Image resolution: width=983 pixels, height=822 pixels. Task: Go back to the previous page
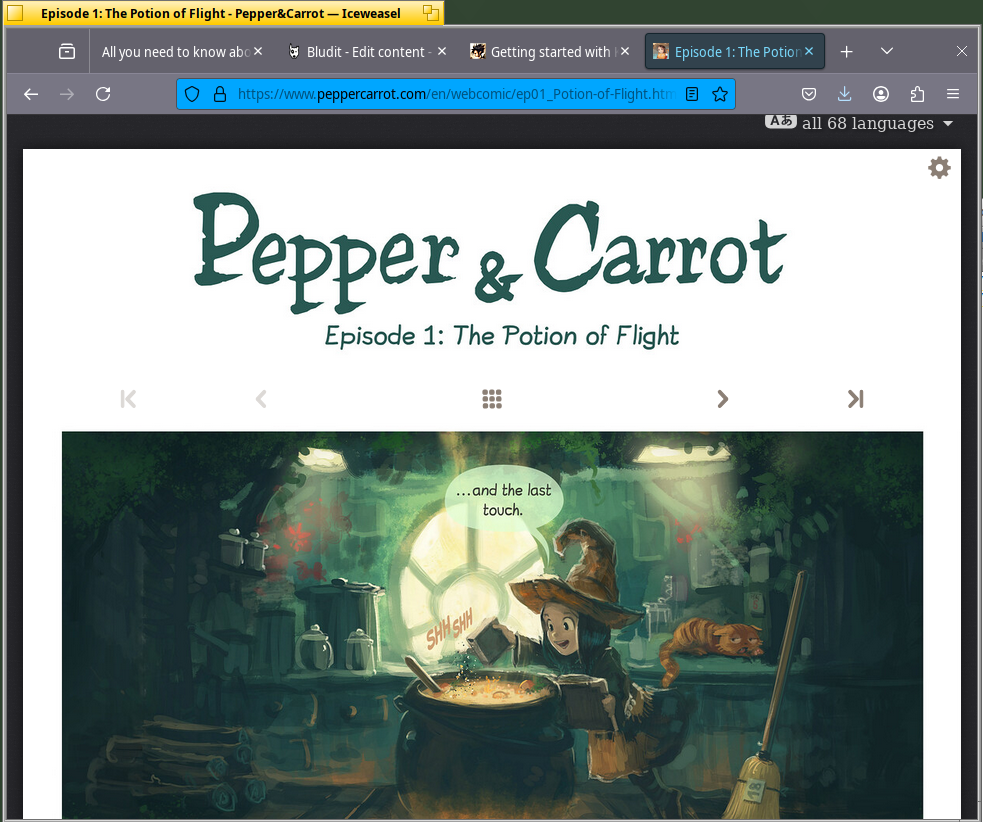click(31, 94)
